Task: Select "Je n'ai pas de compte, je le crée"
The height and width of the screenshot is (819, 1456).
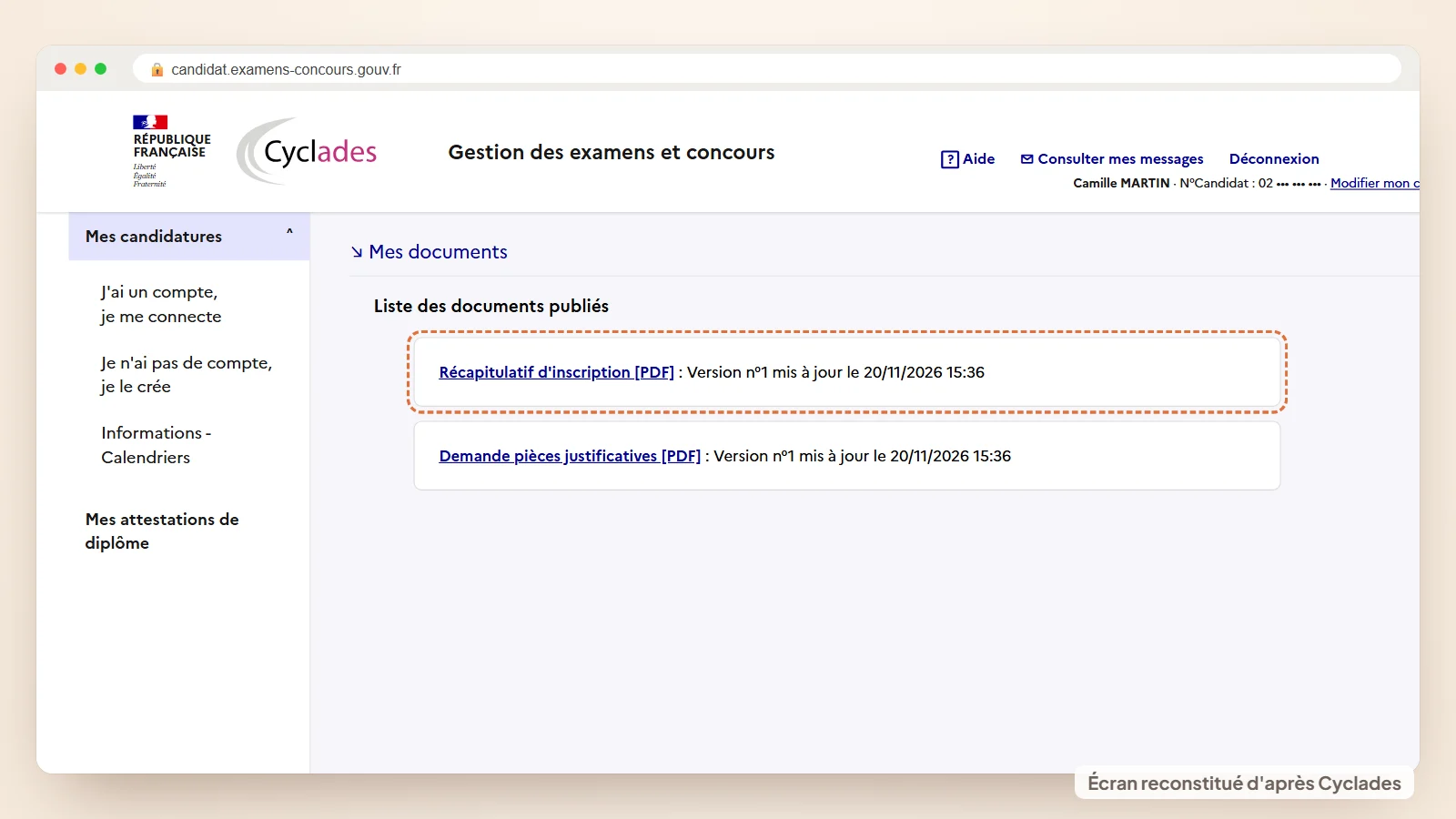Action: pyautogui.click(x=187, y=374)
